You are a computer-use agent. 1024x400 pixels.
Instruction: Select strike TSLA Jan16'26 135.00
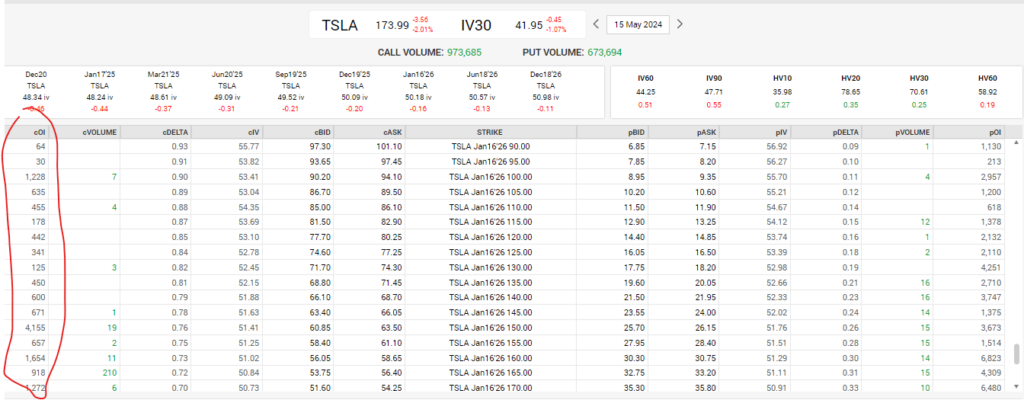tap(490, 283)
